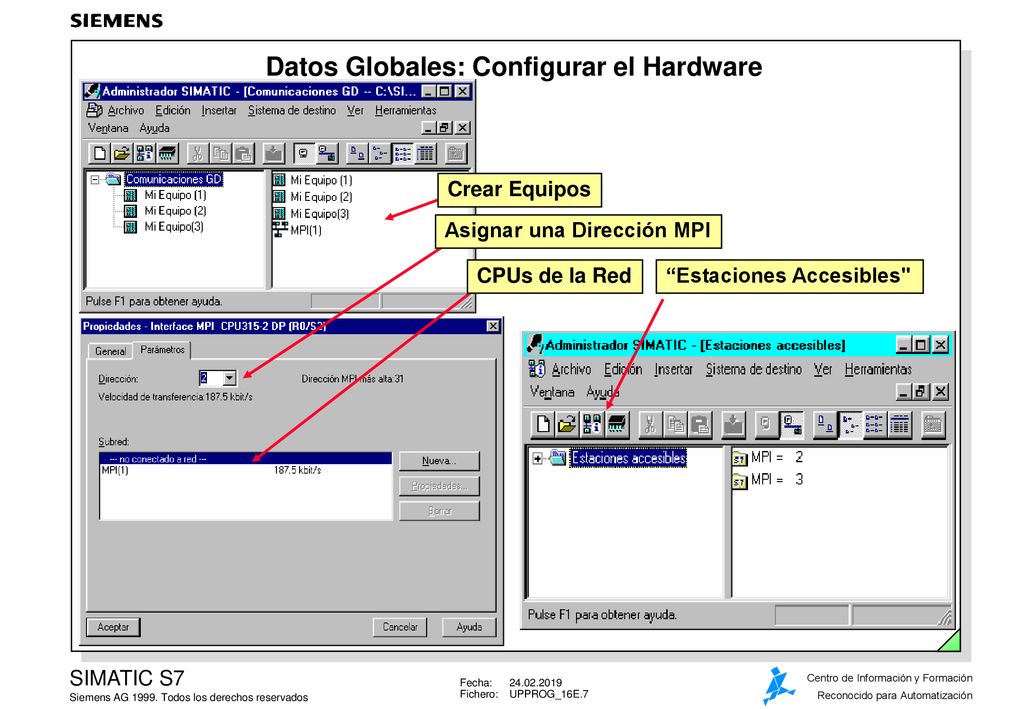The image size is (1024, 709).
Task: Select Mi Equipo (2) in the project tree
Action: coord(175,211)
